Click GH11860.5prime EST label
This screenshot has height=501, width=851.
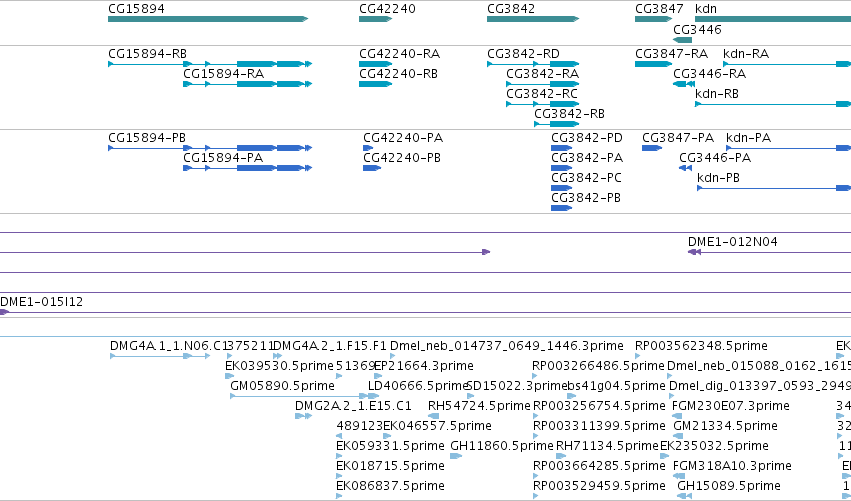(502, 446)
